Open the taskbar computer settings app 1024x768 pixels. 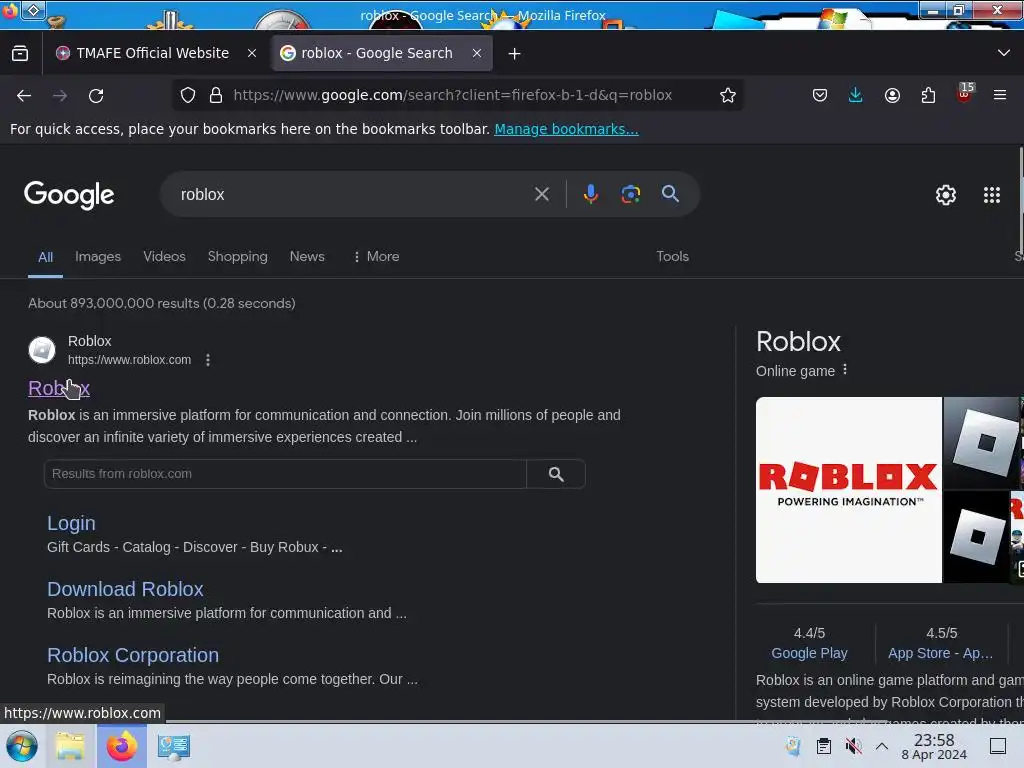(174, 746)
